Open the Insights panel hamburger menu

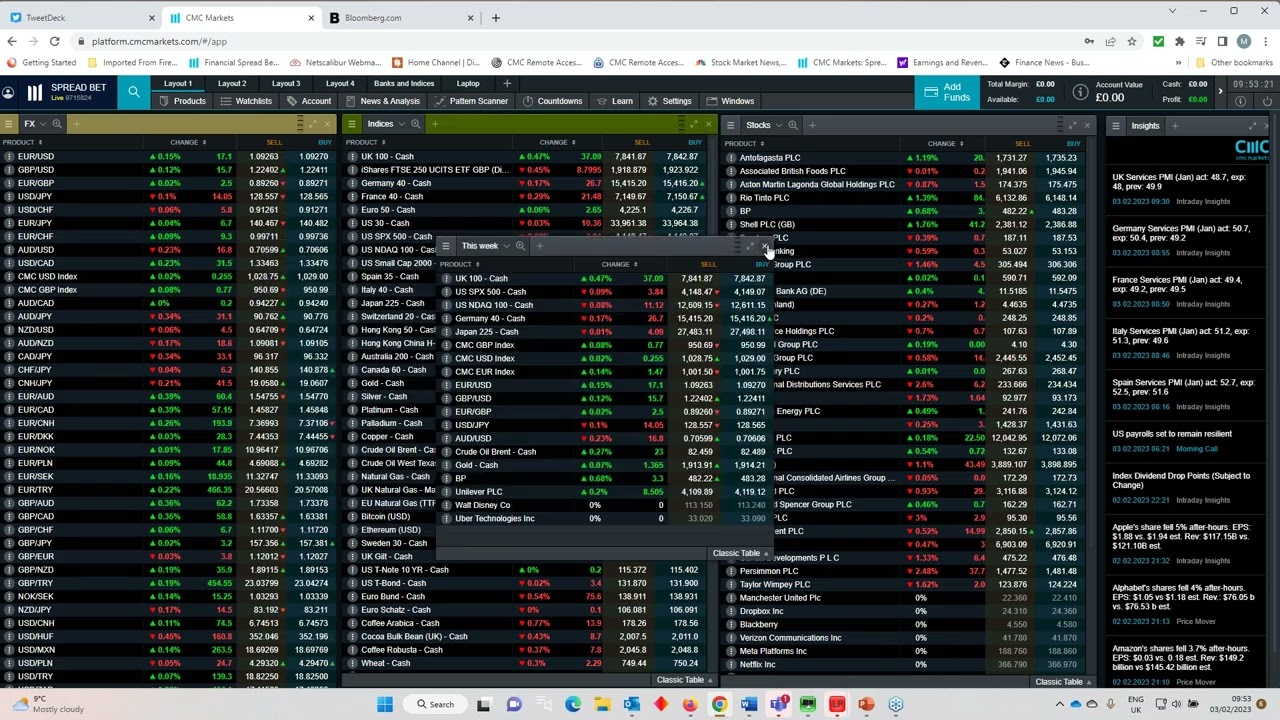tap(1116, 126)
